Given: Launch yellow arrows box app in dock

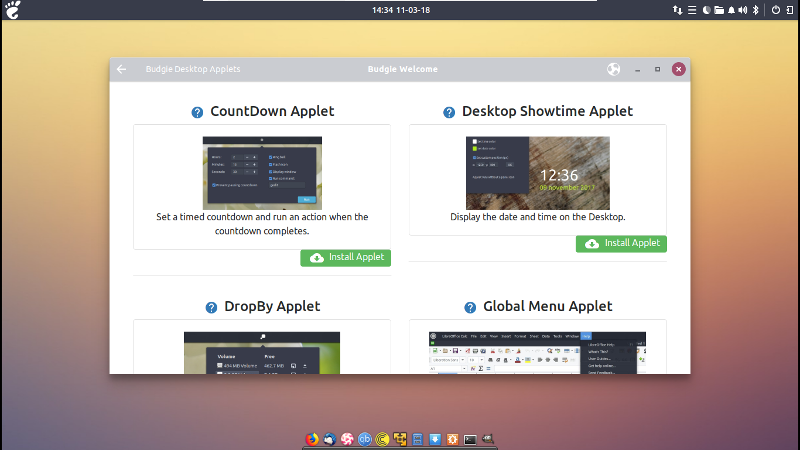Looking at the screenshot, I should coord(400,439).
